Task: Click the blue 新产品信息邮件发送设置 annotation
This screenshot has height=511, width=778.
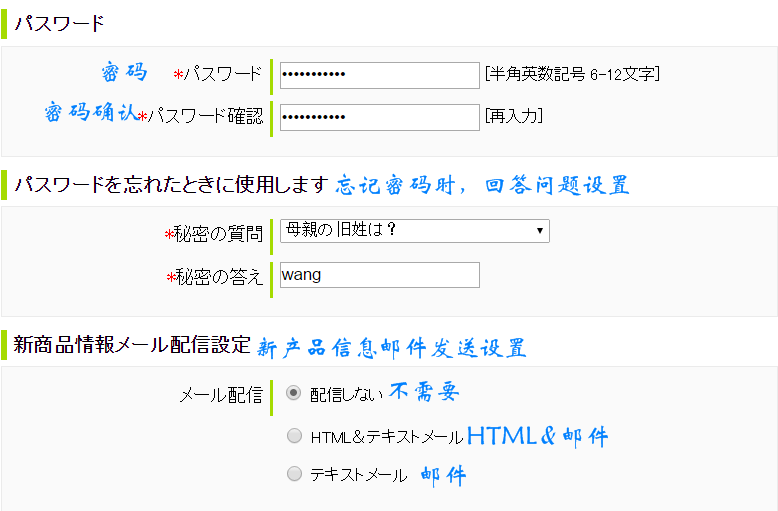Action: click(x=391, y=348)
